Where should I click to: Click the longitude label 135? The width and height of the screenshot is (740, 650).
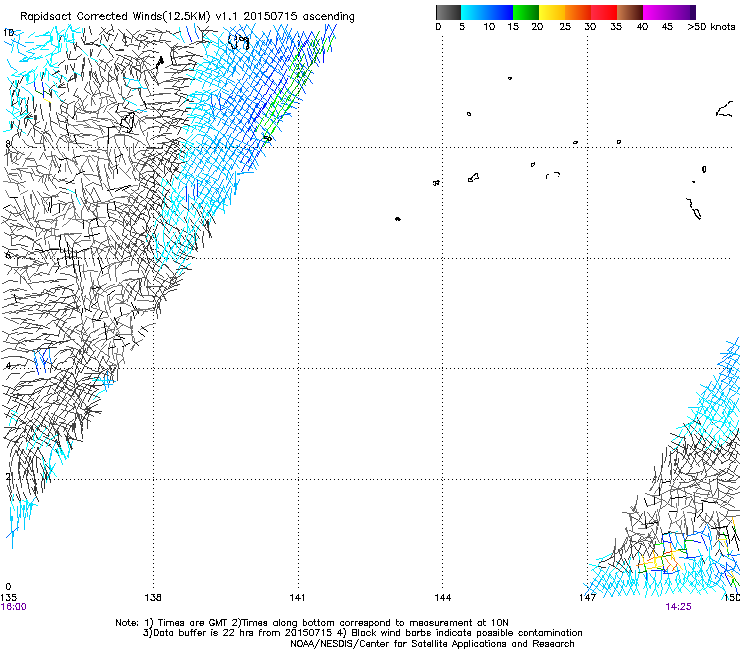click(x=8, y=598)
